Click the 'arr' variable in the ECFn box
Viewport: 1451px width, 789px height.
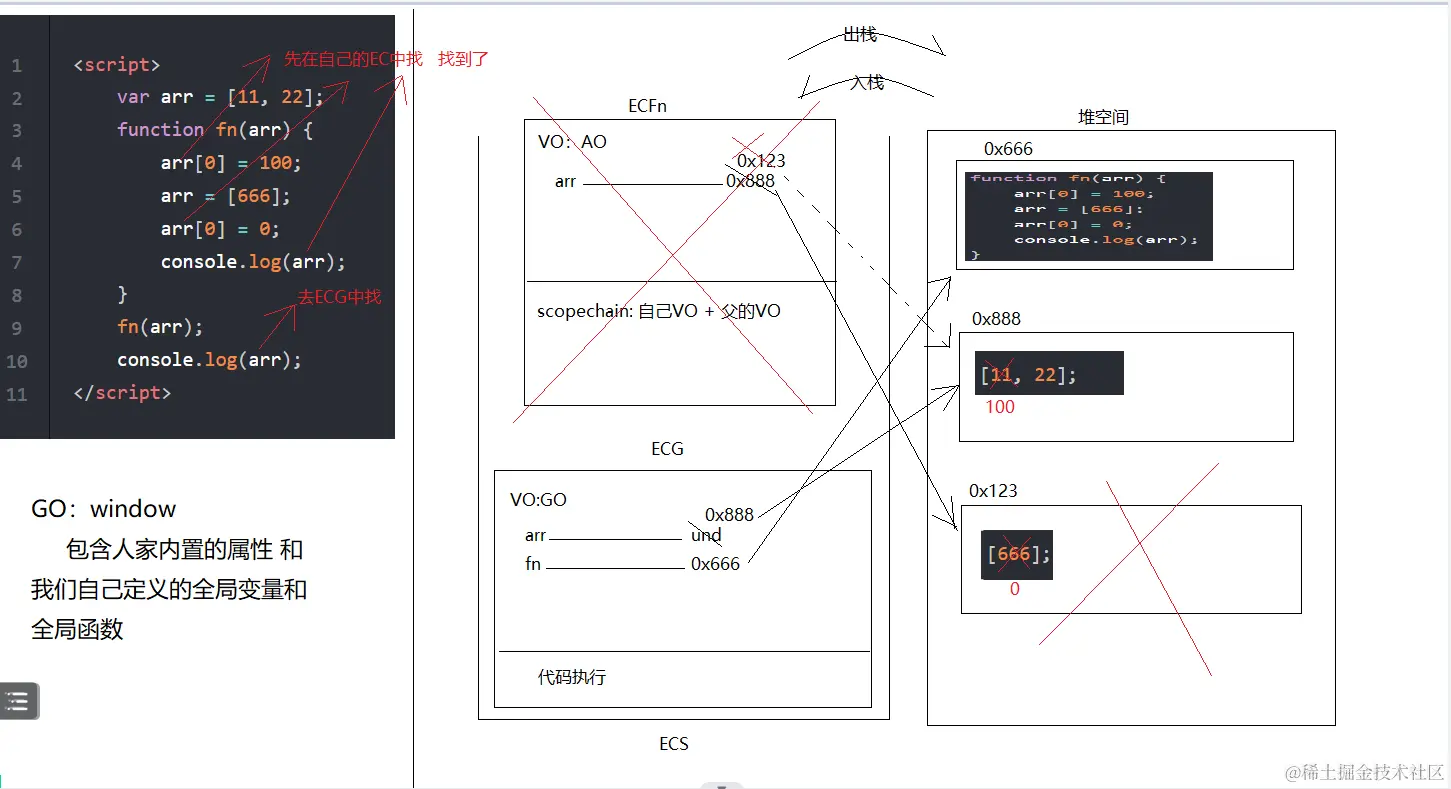(565, 181)
